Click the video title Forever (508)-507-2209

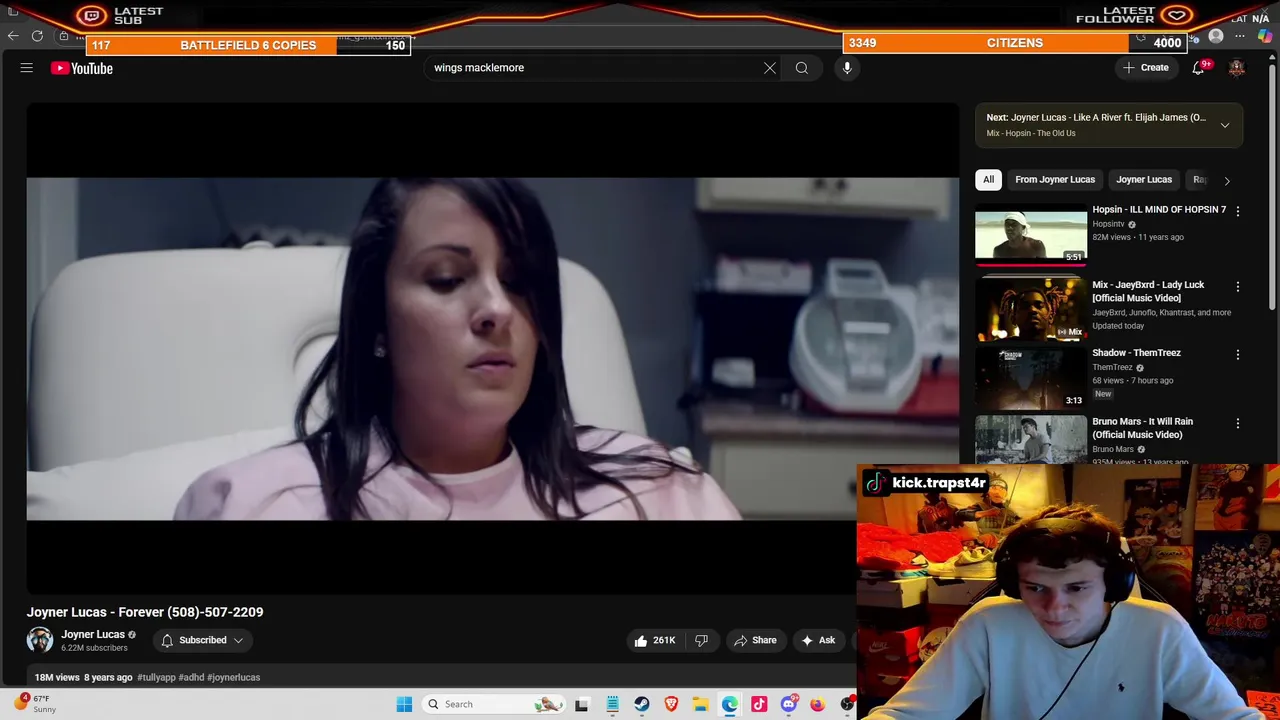click(x=145, y=612)
